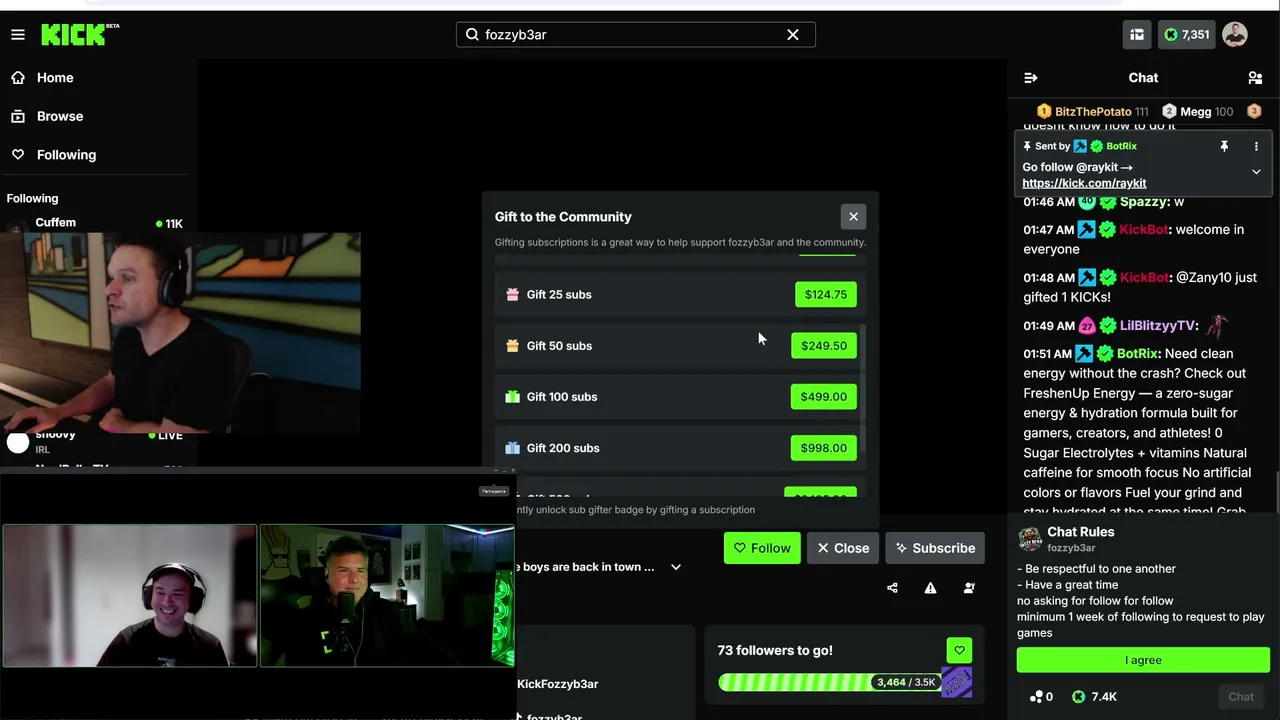This screenshot has height=720, width=1280.
Task: Click the "Chat Rules" heading
Action: pyautogui.click(x=1081, y=533)
